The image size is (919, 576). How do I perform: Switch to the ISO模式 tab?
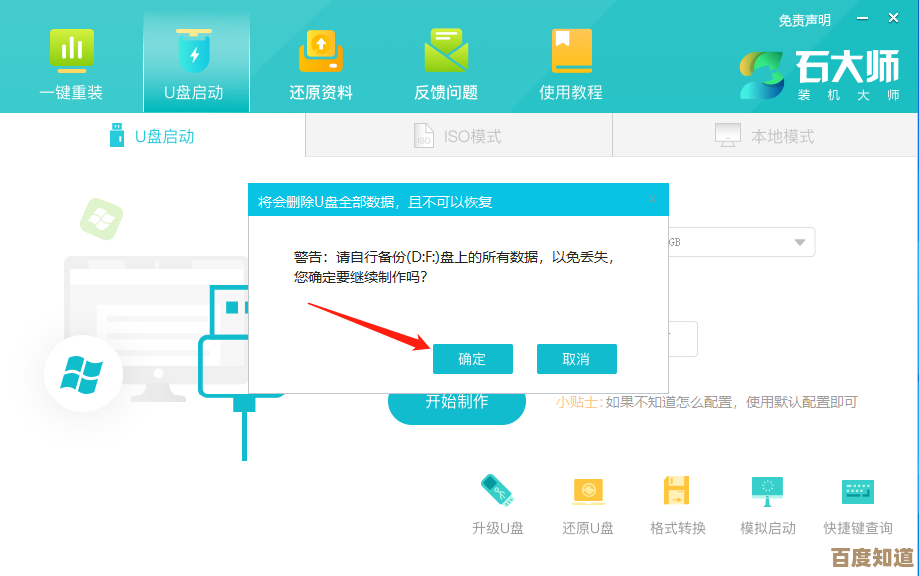[x=458, y=135]
